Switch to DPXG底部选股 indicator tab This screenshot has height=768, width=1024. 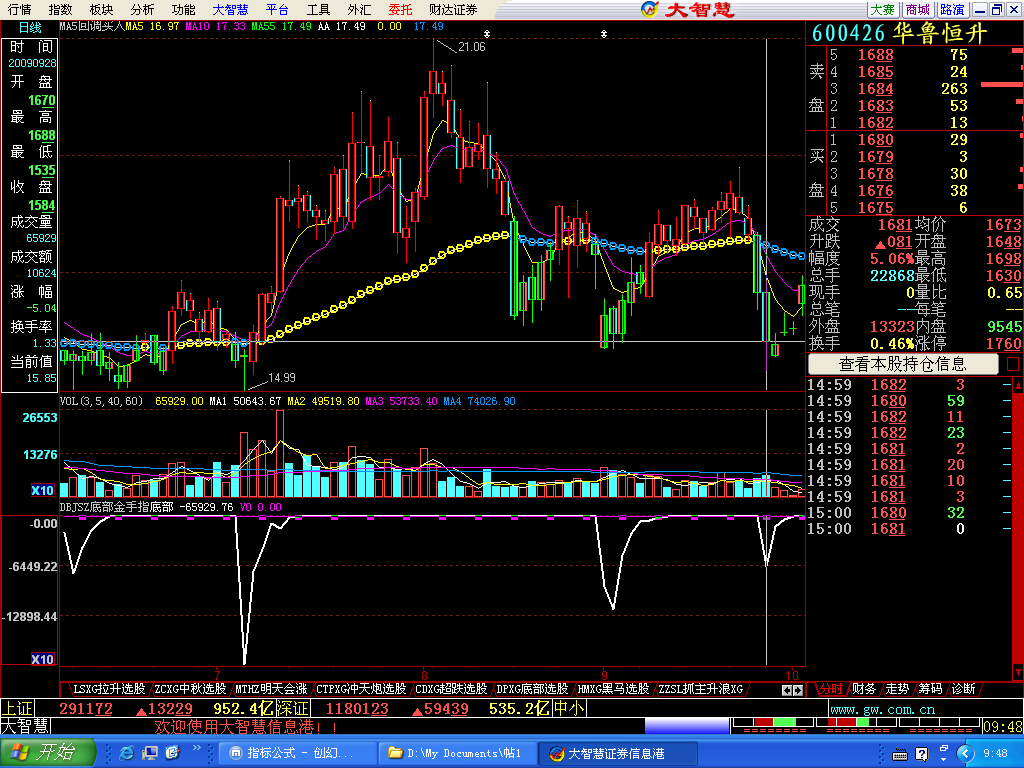pos(532,689)
